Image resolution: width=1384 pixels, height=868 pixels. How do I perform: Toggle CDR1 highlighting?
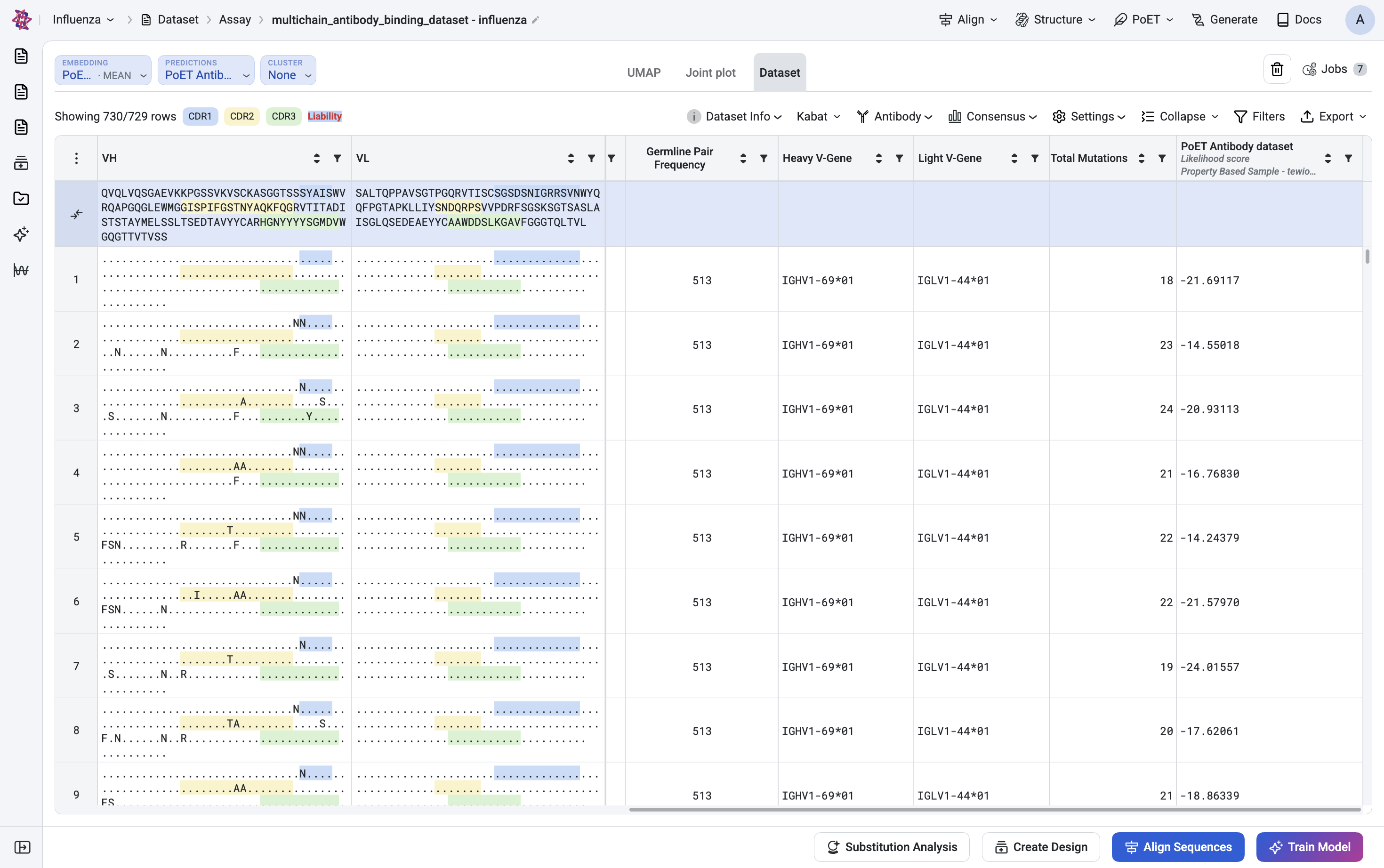point(200,117)
